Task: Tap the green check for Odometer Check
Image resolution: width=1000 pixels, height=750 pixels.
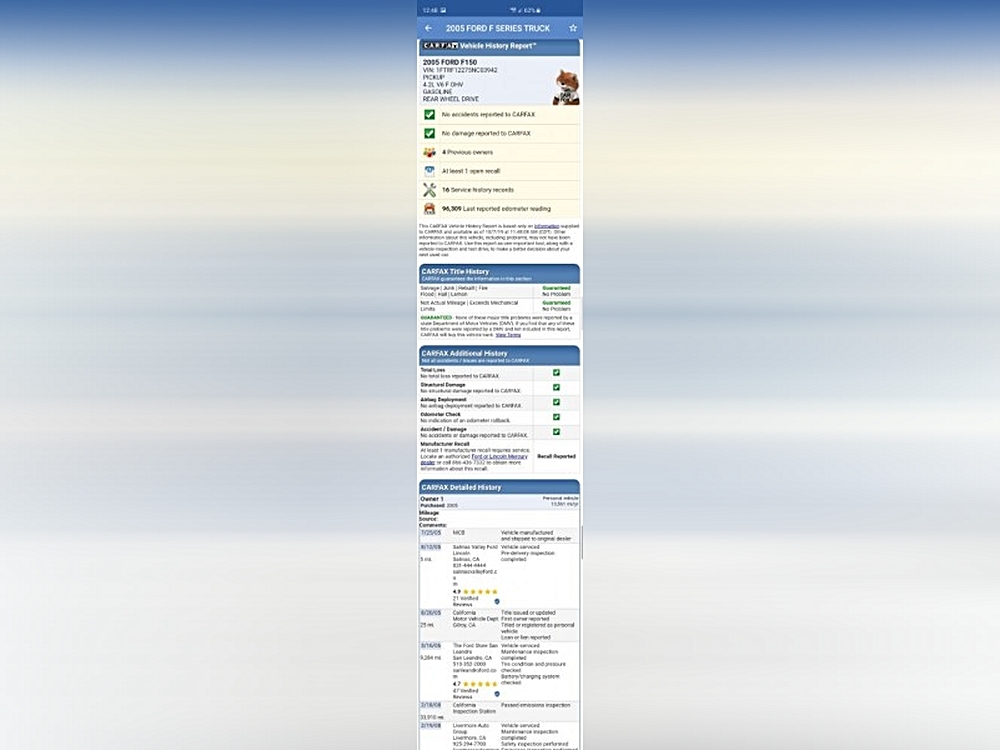Action: (x=556, y=417)
